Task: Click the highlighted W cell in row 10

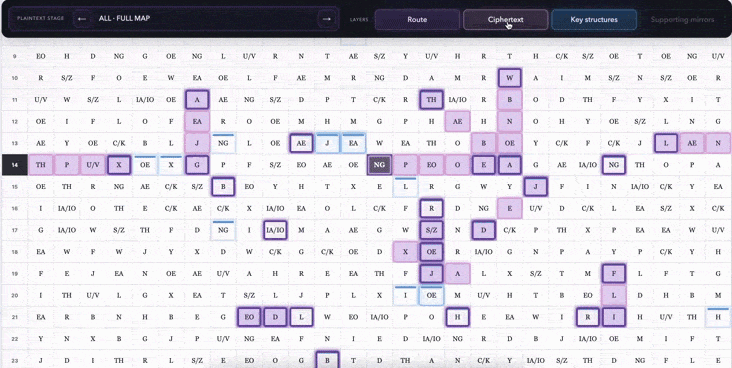Action: (509, 78)
